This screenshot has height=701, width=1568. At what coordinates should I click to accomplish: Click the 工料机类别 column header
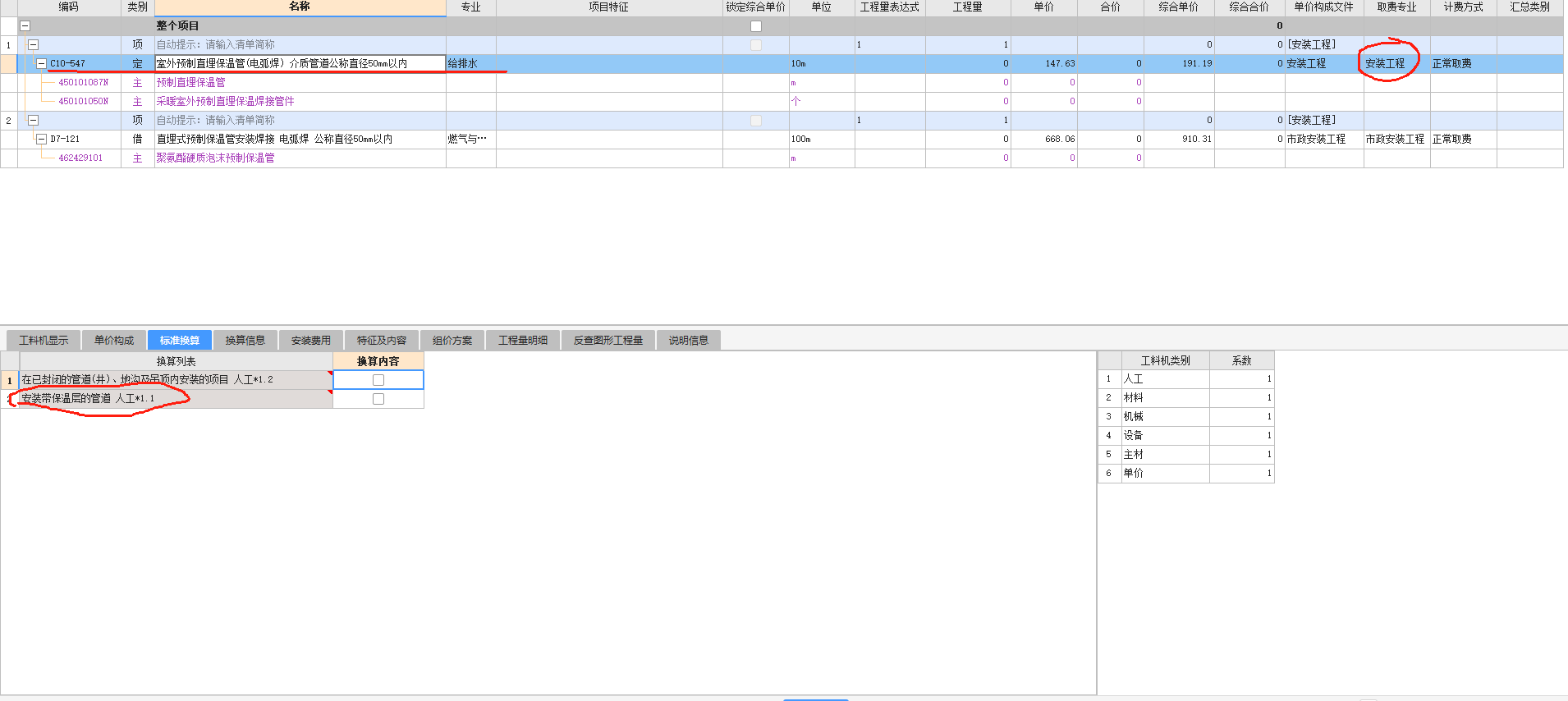pos(1165,361)
